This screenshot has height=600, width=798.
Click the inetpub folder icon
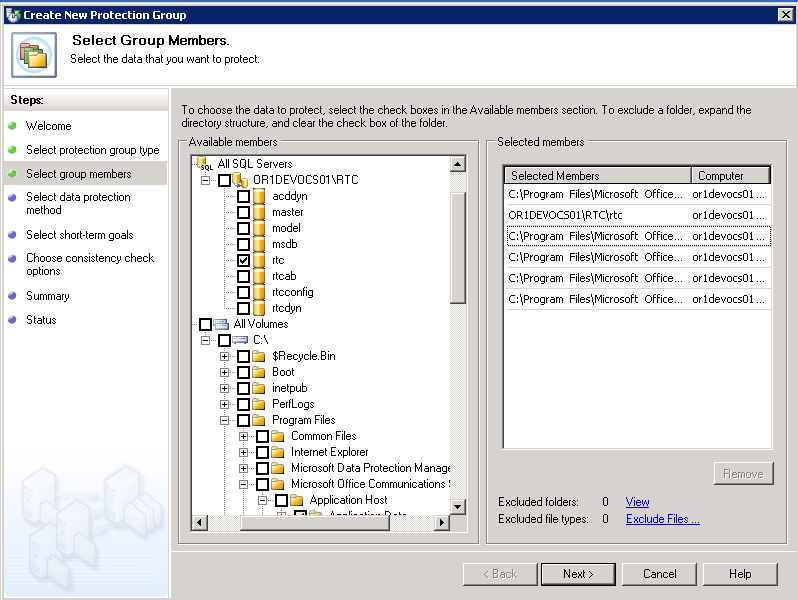tap(259, 388)
